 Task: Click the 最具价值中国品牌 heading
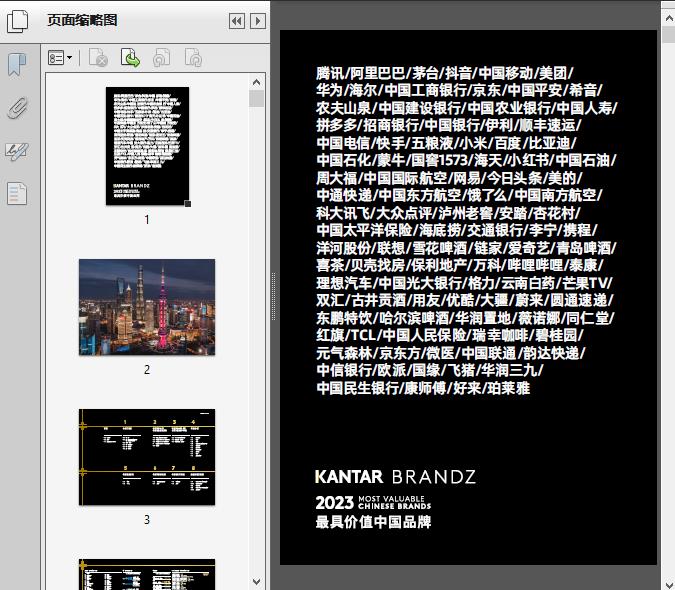pos(373,522)
